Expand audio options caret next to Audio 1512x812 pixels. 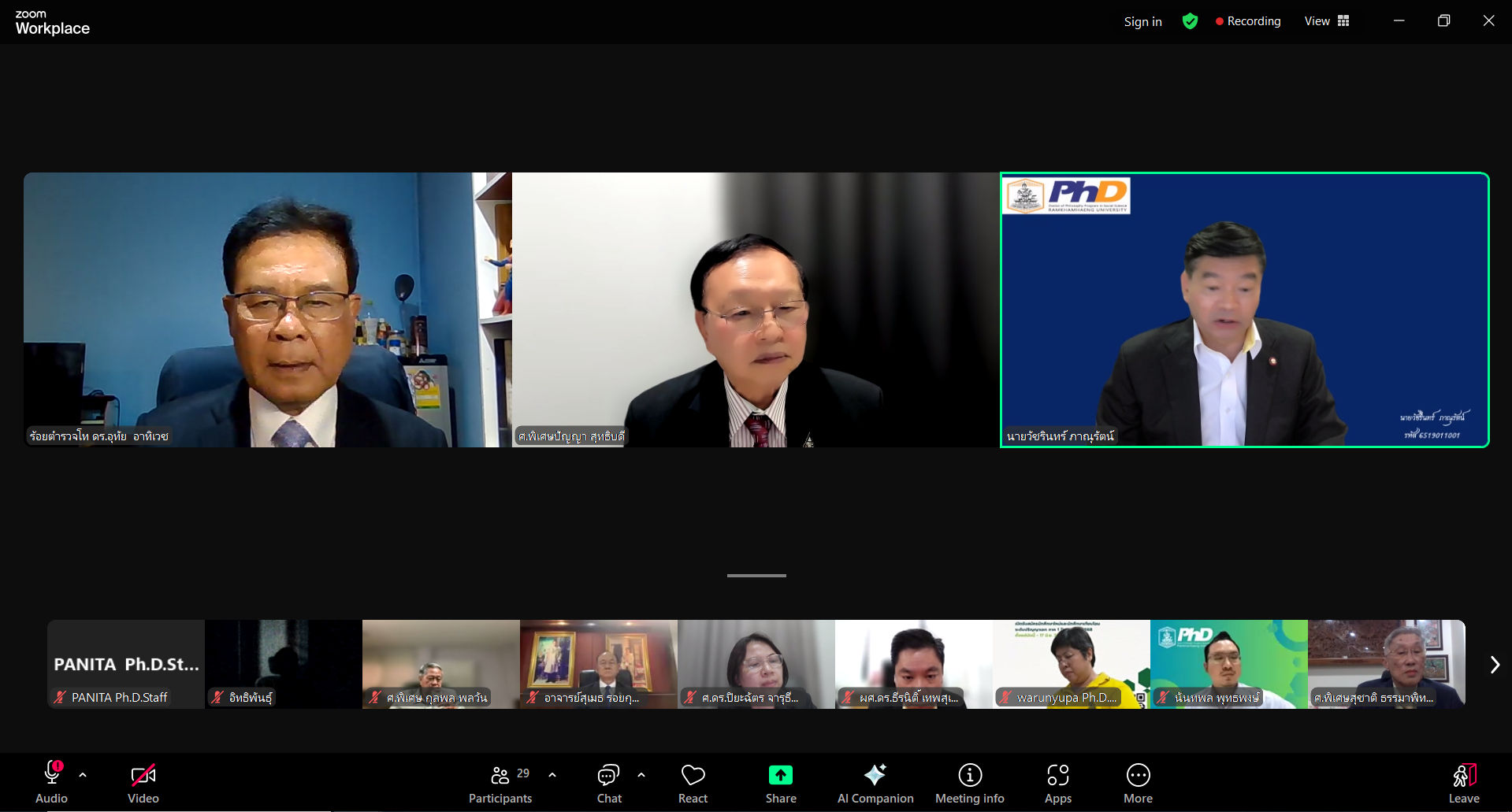tap(83, 775)
